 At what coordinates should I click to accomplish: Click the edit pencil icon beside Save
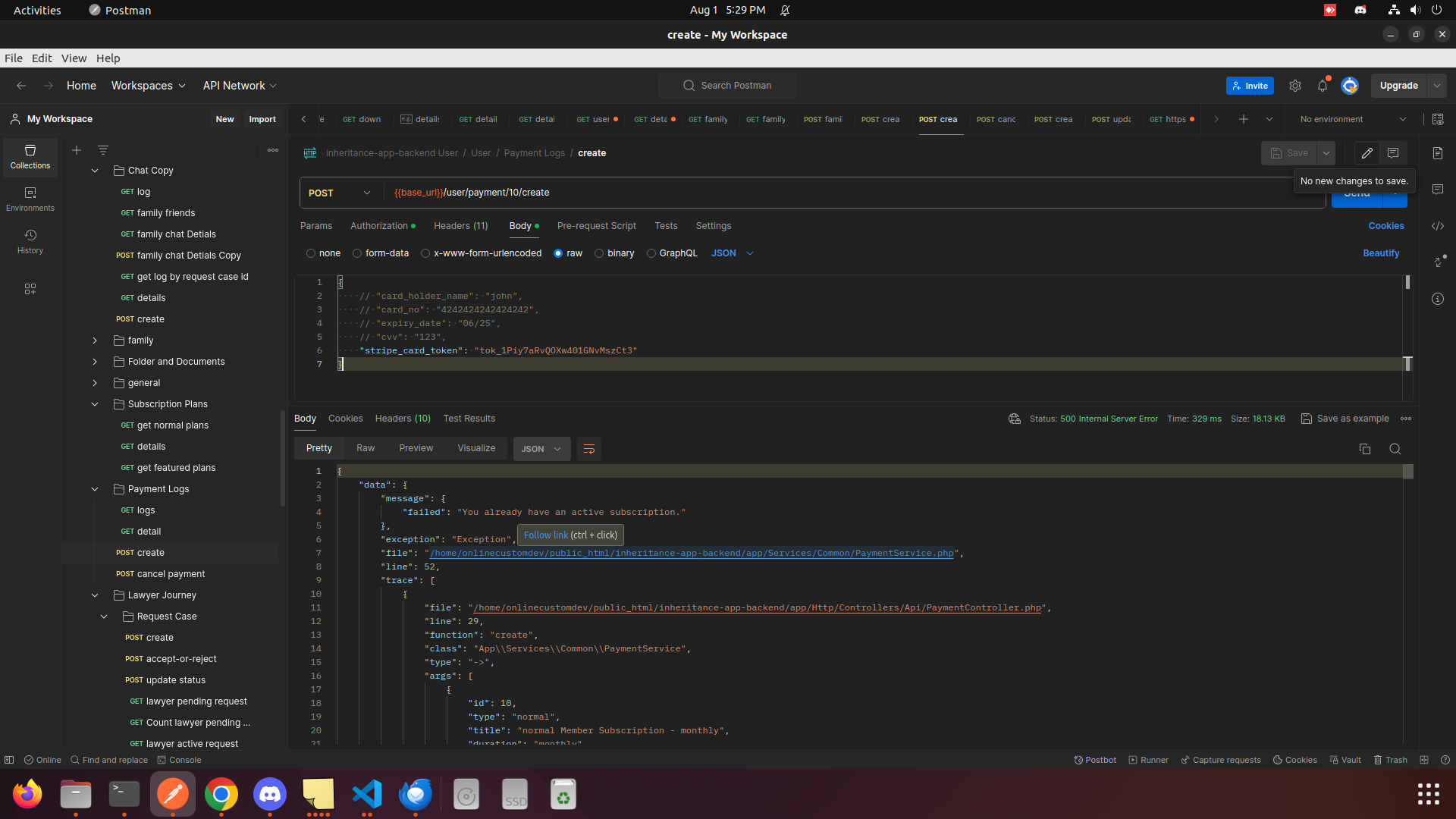[x=1367, y=153]
